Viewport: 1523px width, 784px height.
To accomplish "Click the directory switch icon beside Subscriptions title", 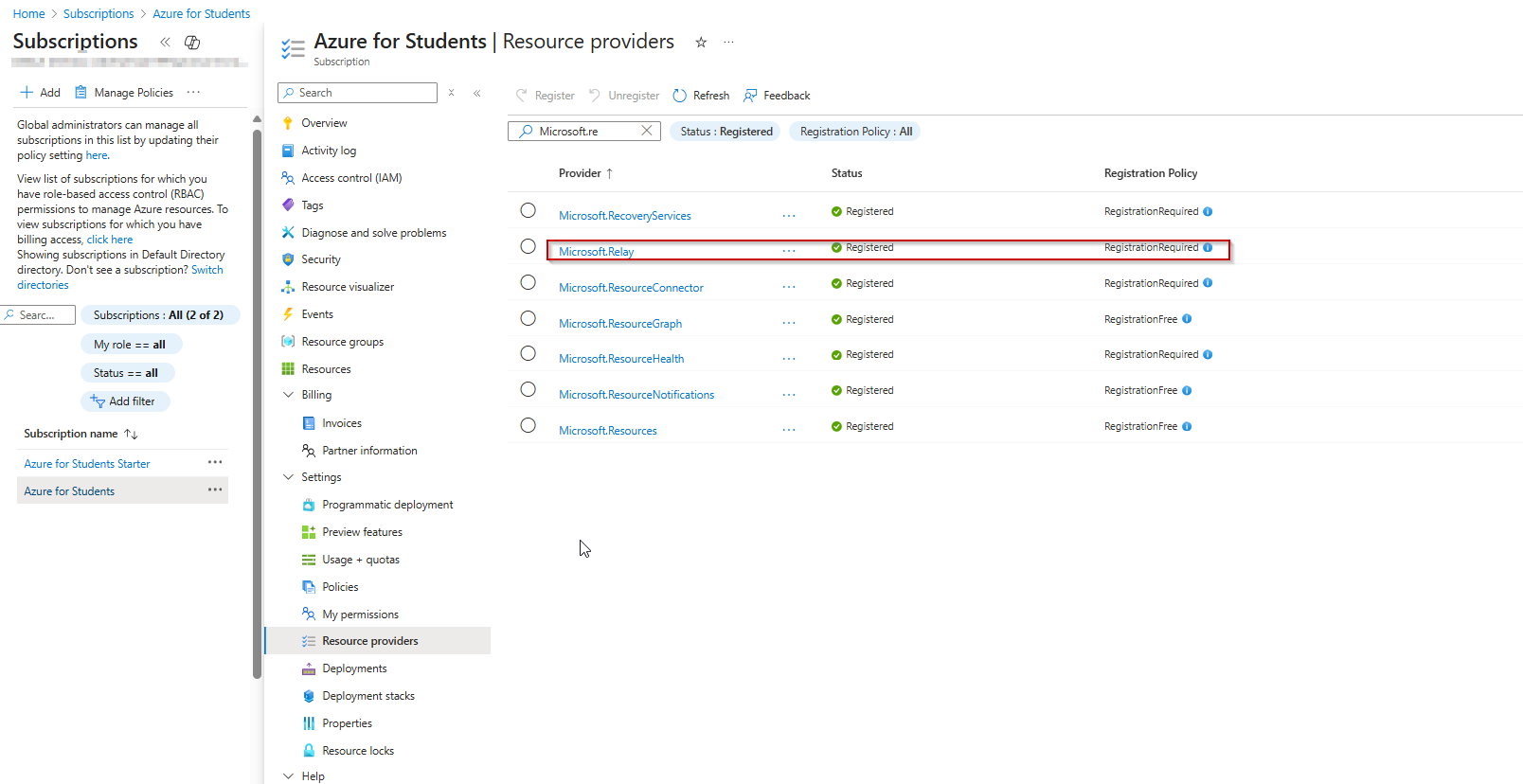I will (x=192, y=42).
